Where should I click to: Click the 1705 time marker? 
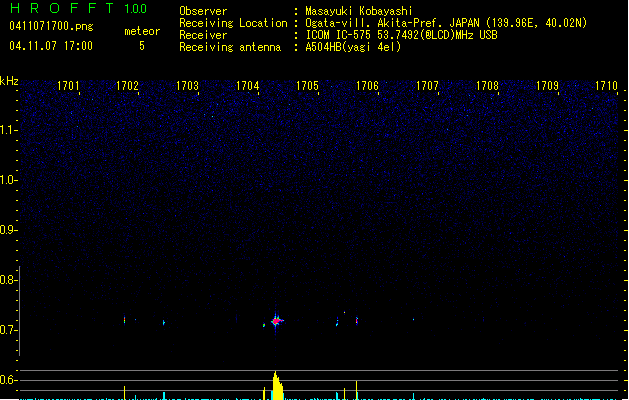307,86
